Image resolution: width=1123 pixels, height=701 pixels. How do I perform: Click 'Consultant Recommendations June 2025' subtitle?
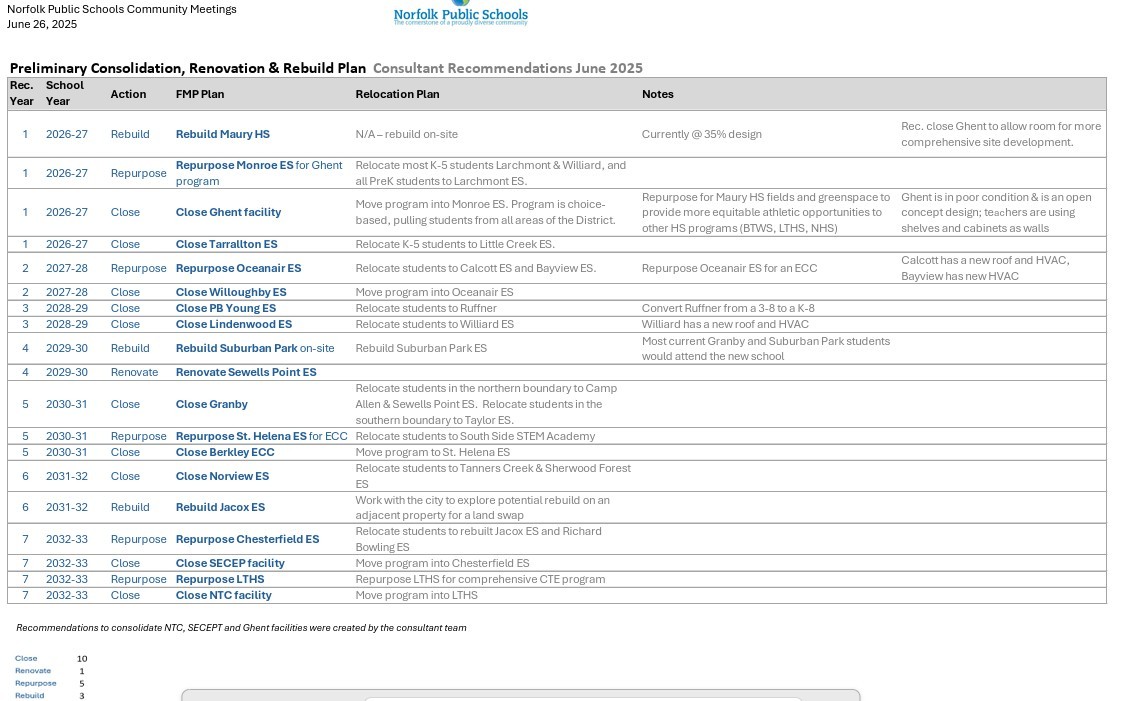[x=508, y=68]
